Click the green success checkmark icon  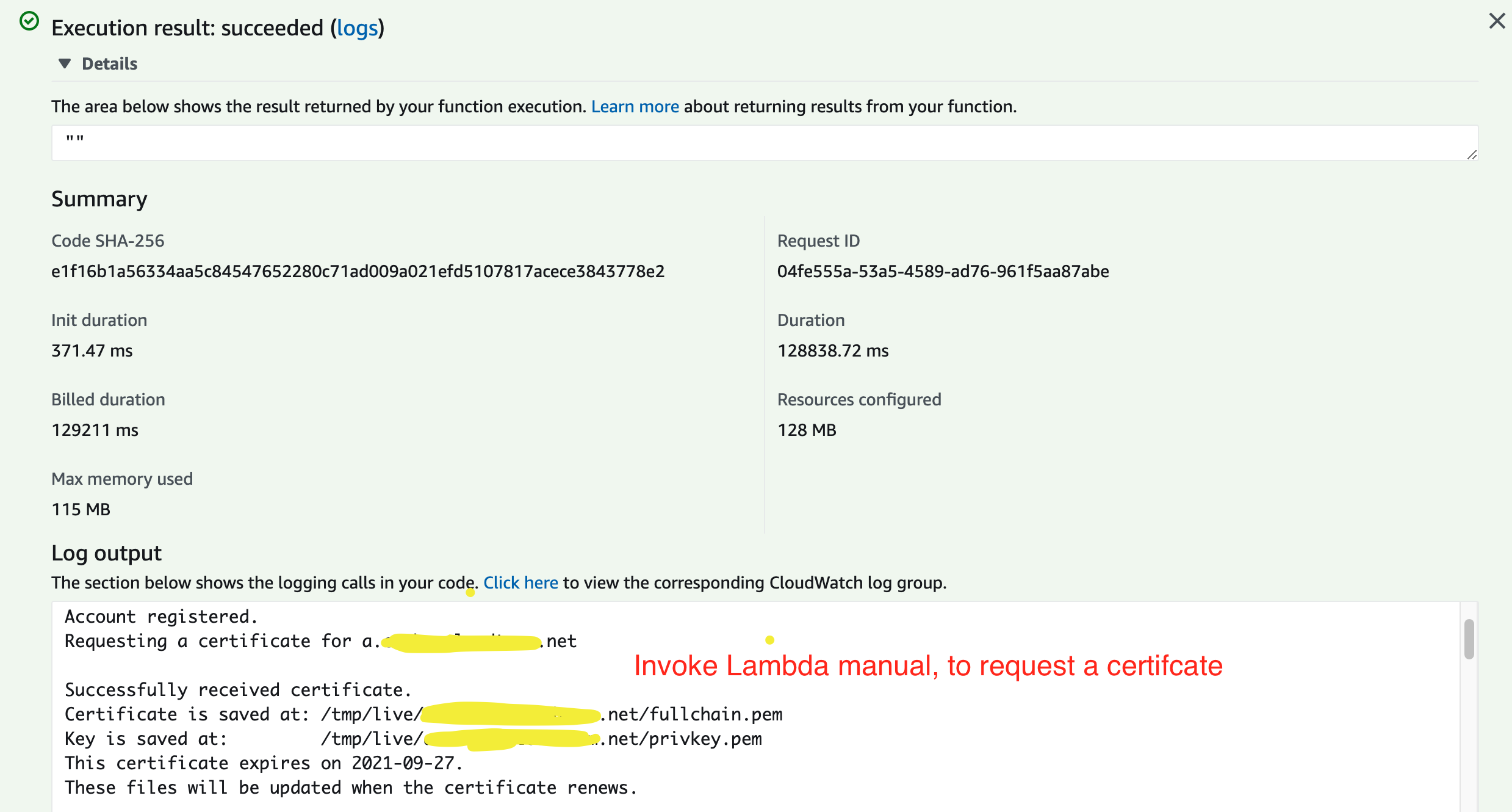pos(29,21)
